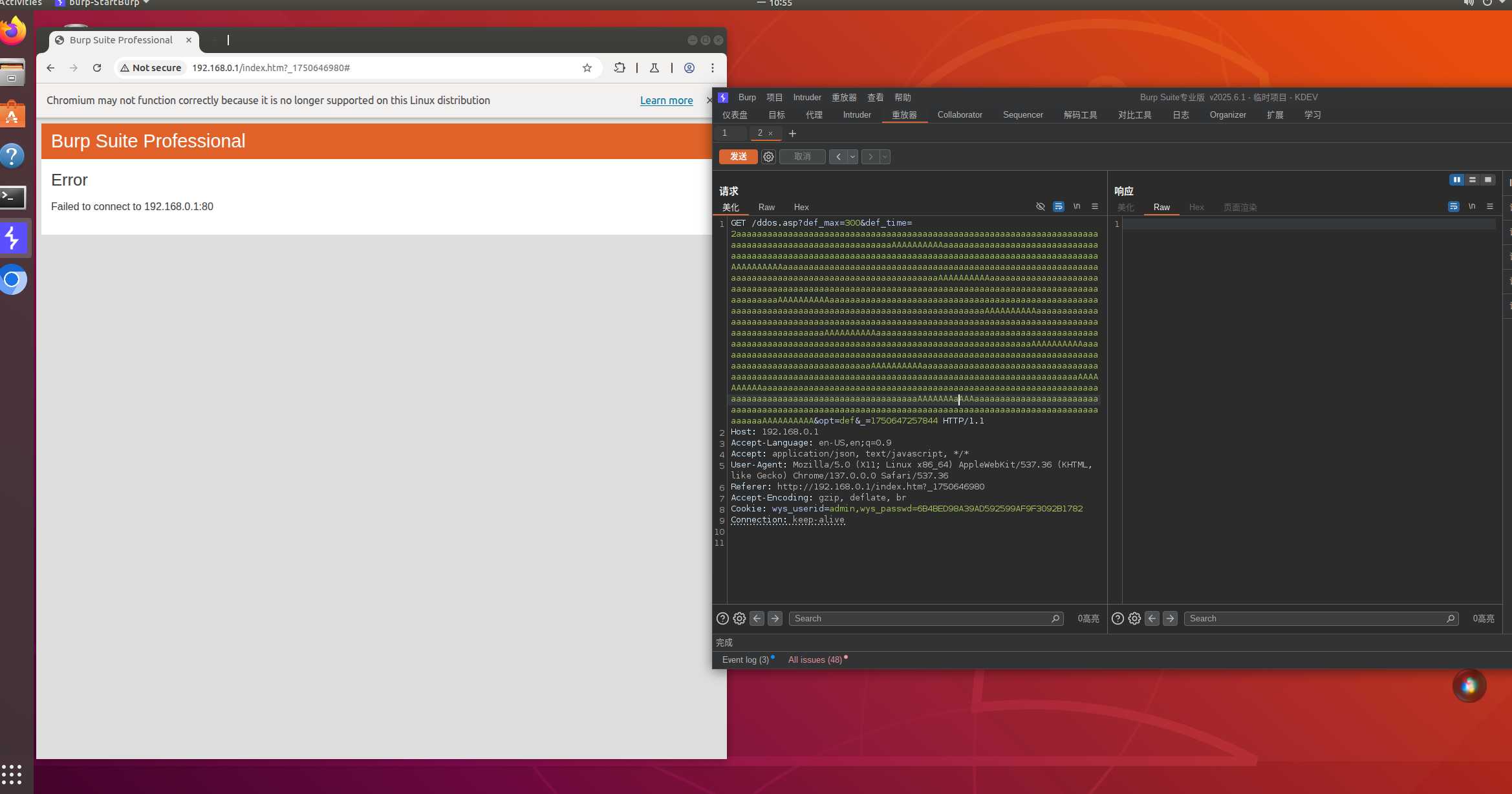This screenshot has width=1512, height=794.
Task: Open request search settings gear
Action: pos(739,619)
